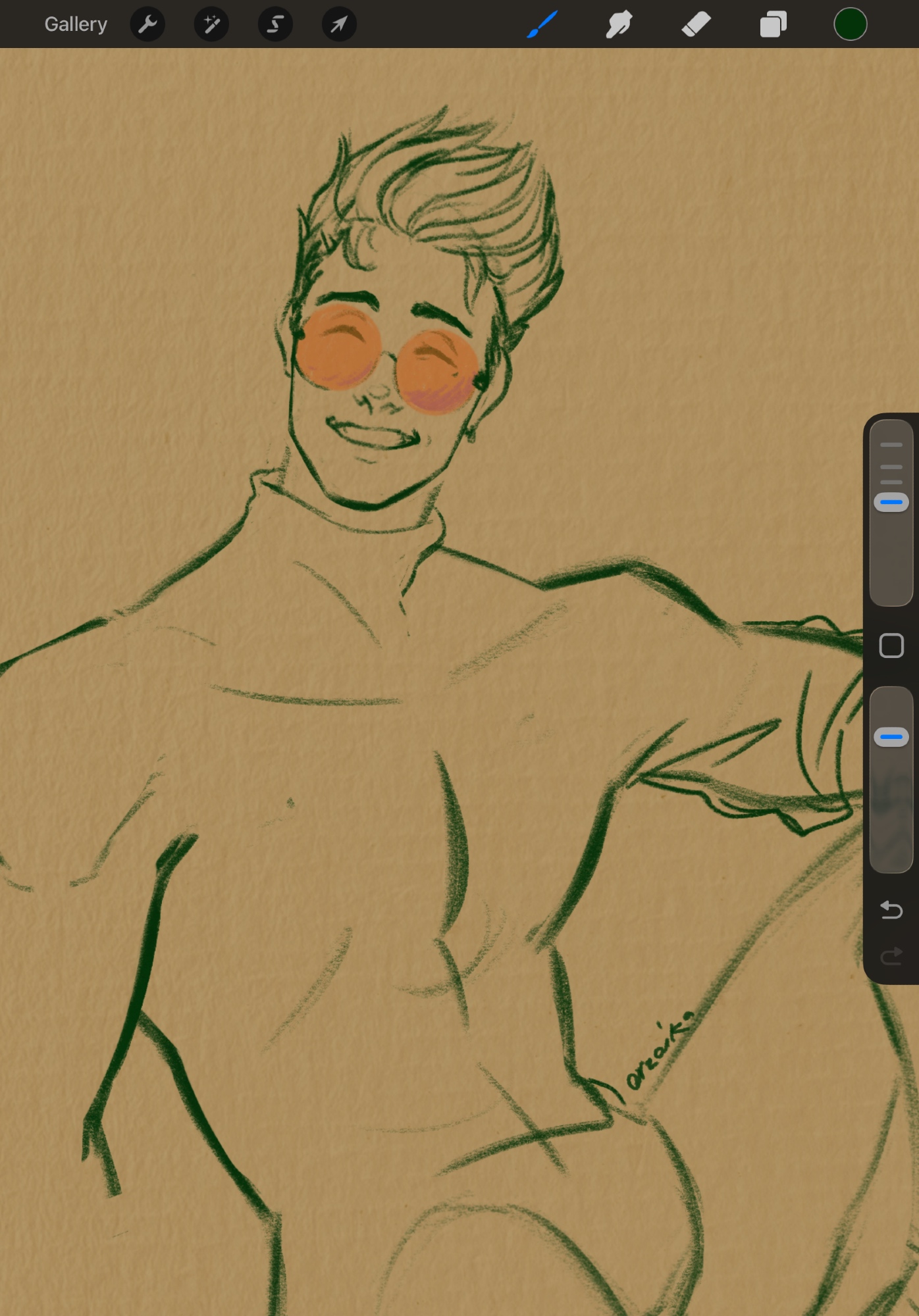Open the Adjustments magic wand menu
Viewport: 919px width, 1316px height.
pyautogui.click(x=211, y=24)
